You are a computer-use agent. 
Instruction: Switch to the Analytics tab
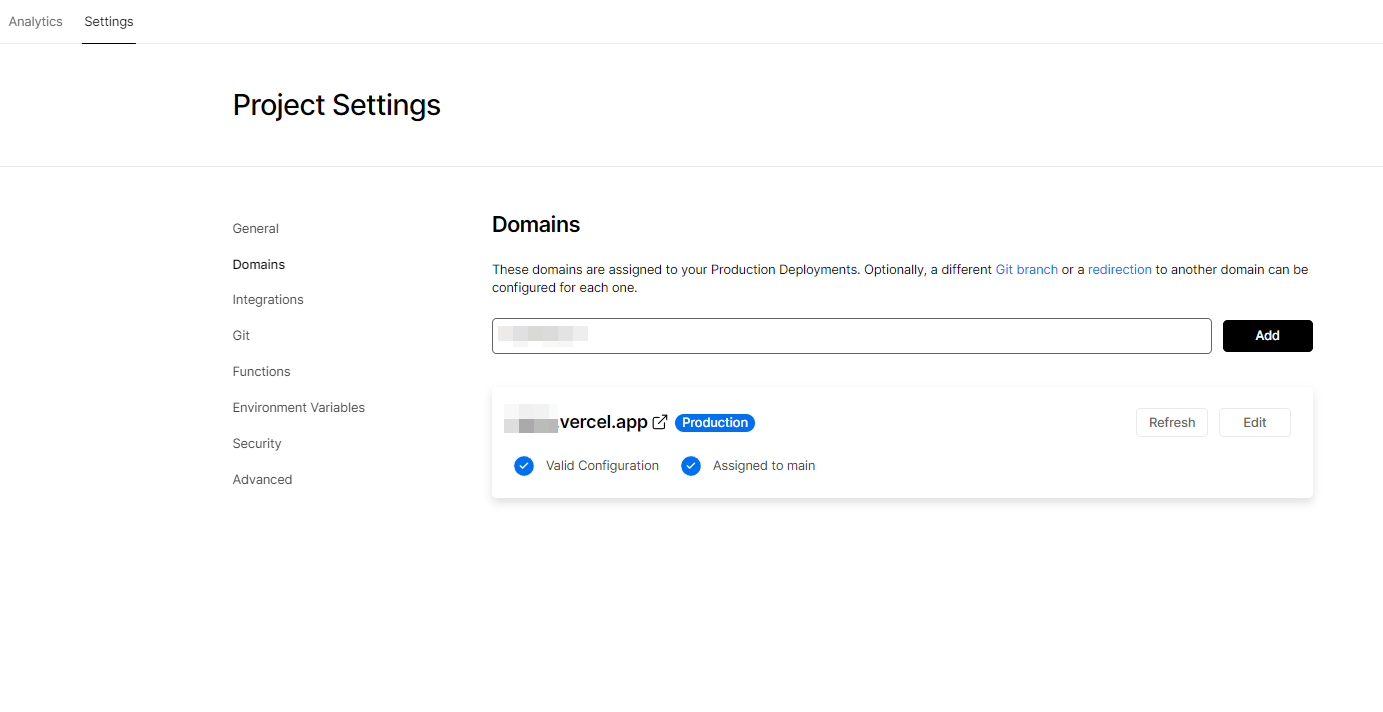[36, 22]
